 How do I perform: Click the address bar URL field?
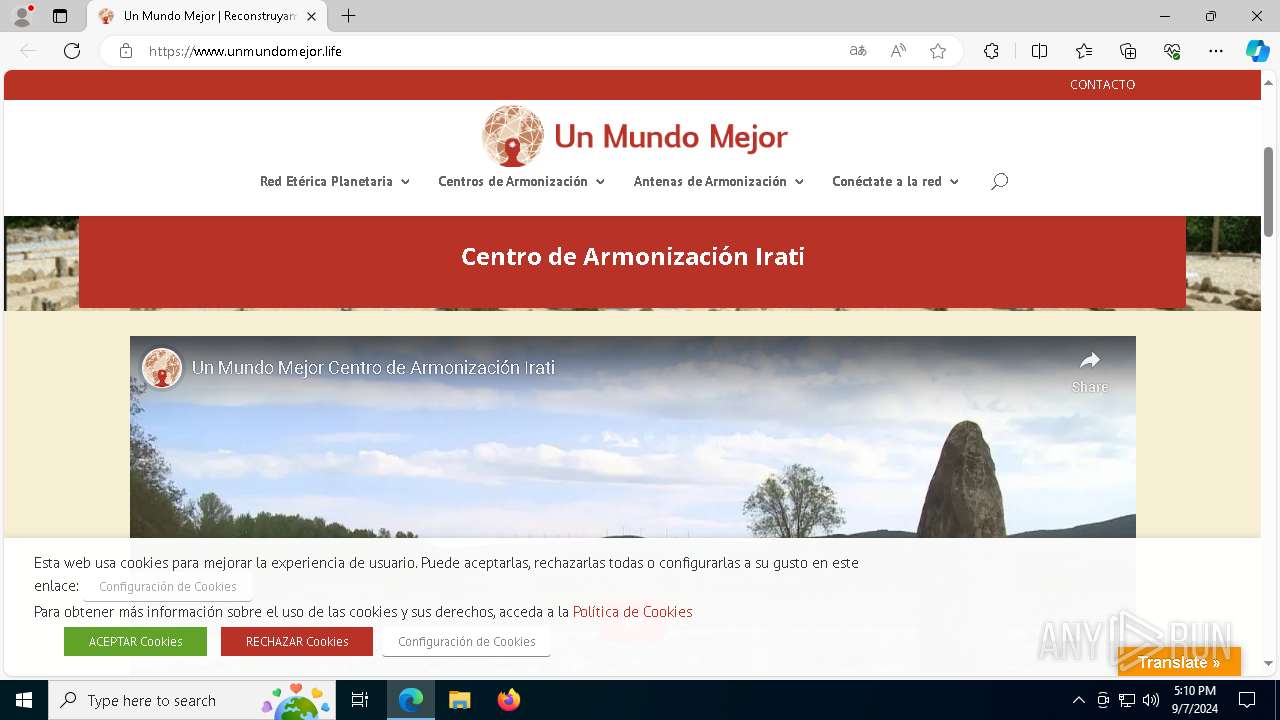490,51
